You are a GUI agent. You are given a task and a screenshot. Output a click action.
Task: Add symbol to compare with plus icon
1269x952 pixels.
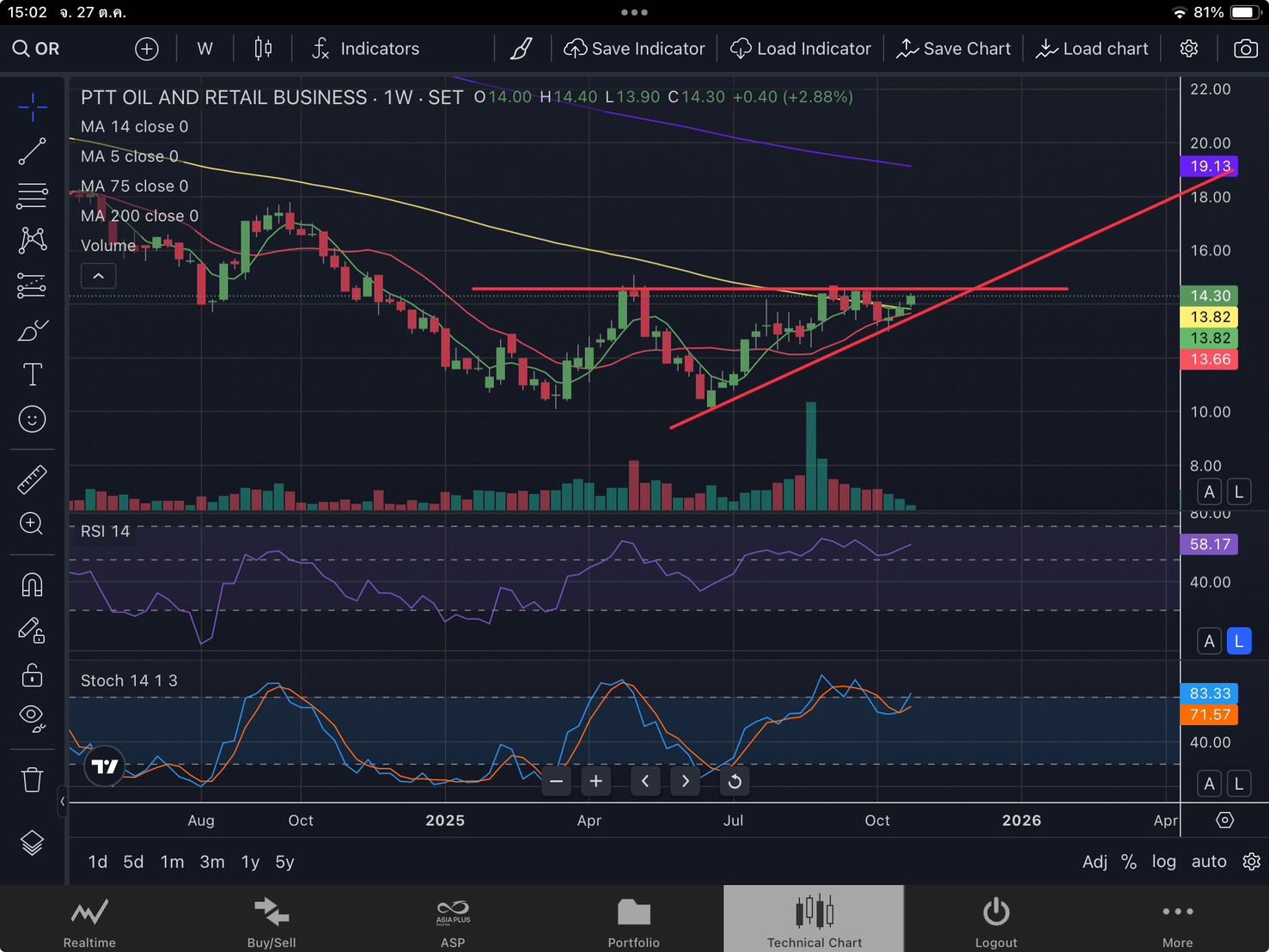pos(147,49)
